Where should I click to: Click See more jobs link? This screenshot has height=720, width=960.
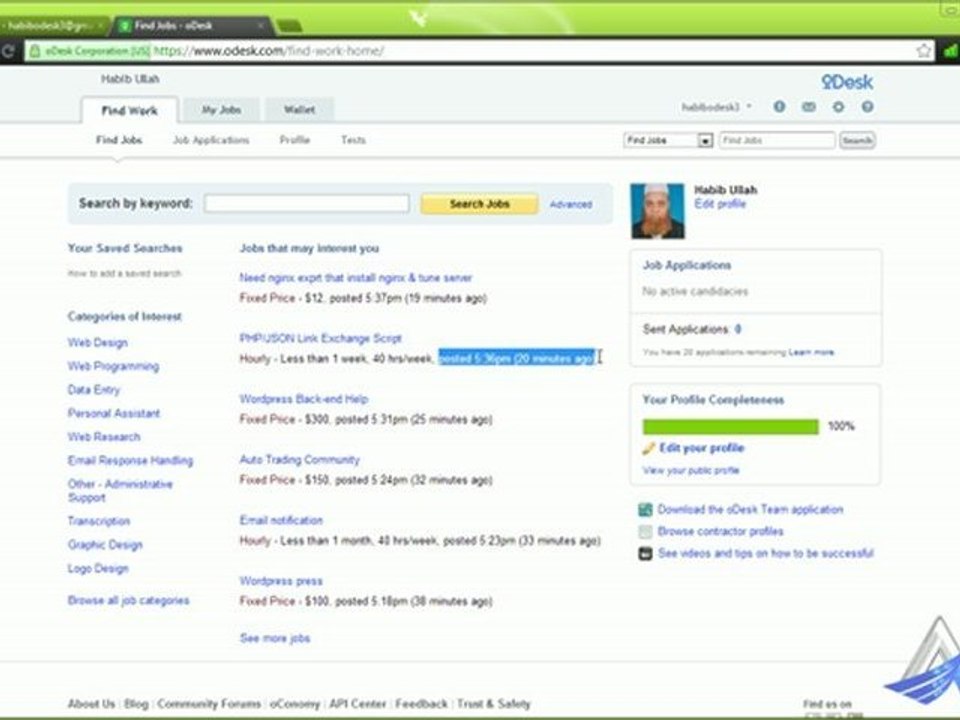pos(275,639)
